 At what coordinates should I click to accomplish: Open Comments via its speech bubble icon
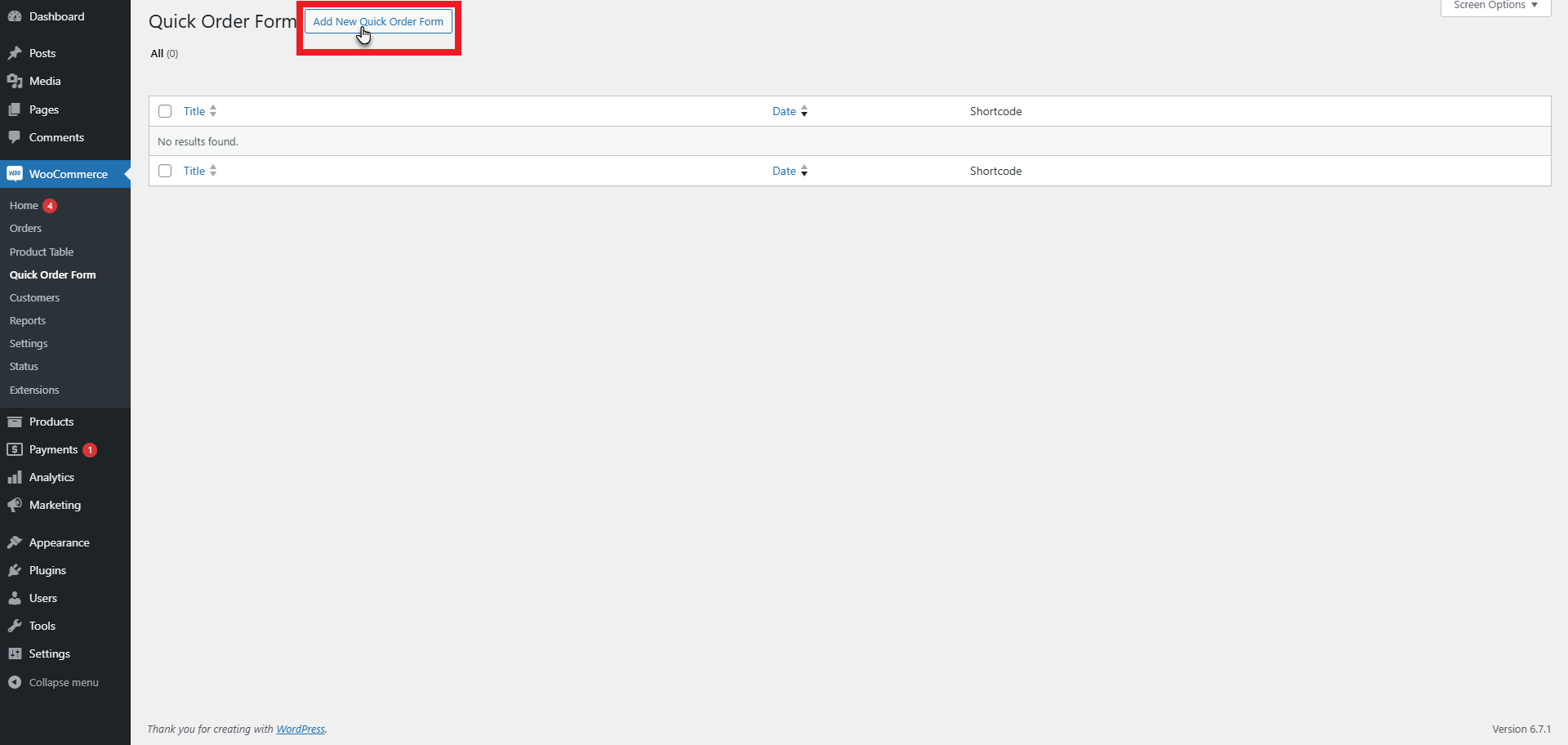(x=15, y=136)
